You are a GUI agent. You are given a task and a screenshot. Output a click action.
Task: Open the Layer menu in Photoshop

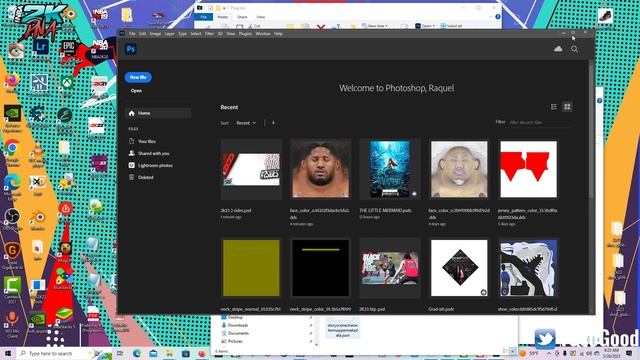click(169, 34)
